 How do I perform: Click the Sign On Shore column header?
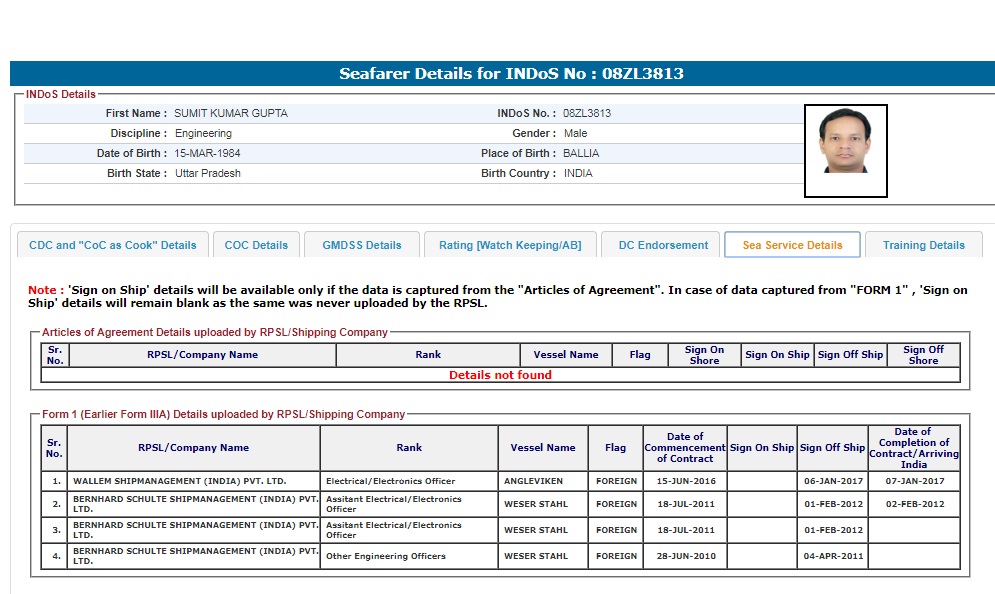(x=704, y=355)
